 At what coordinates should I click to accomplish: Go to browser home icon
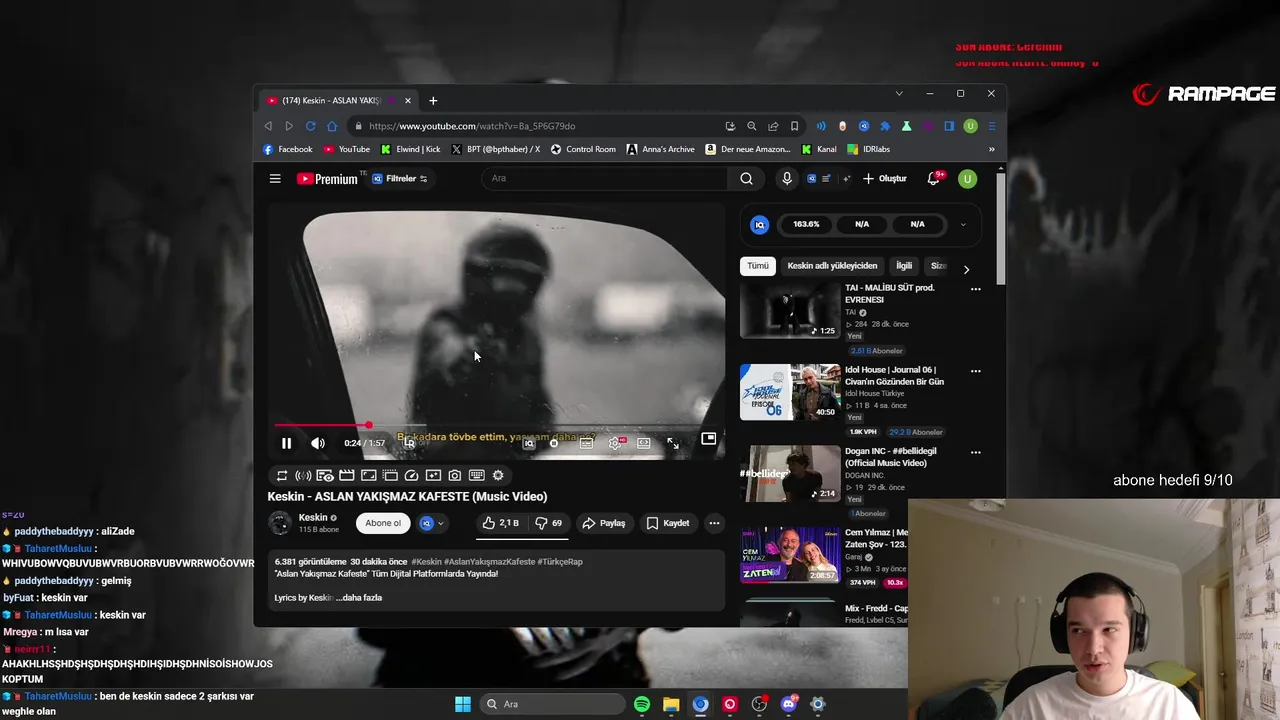[x=332, y=126]
